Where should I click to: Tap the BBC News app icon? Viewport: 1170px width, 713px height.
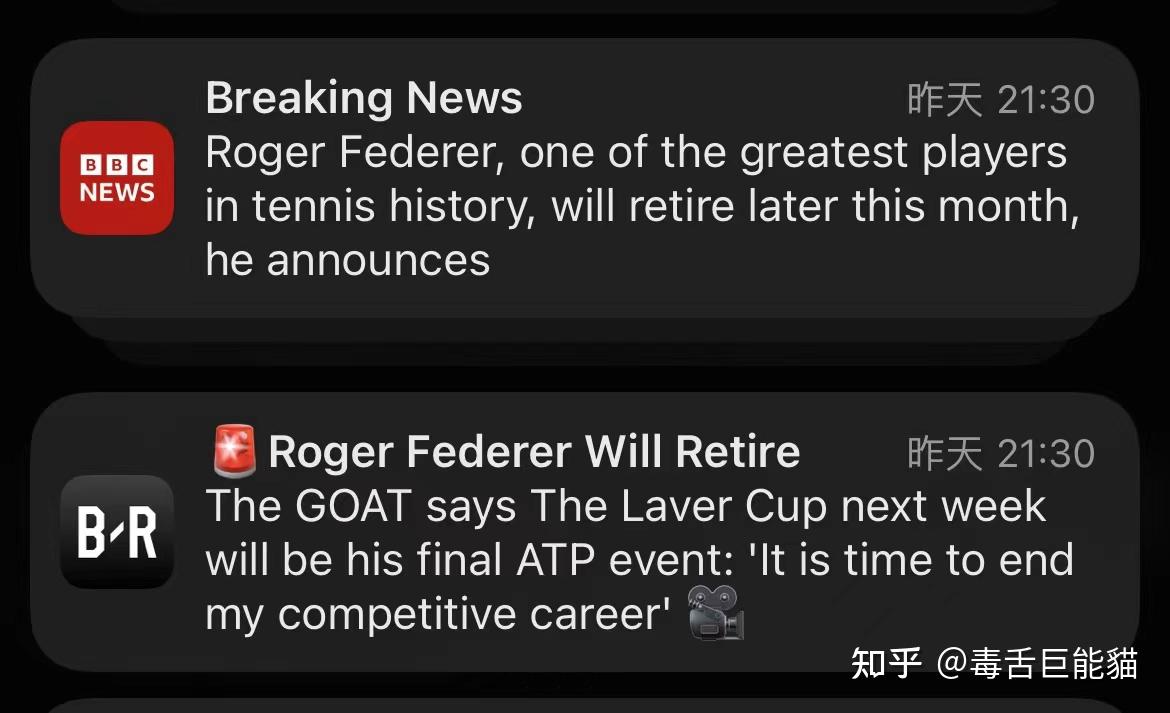point(117,178)
